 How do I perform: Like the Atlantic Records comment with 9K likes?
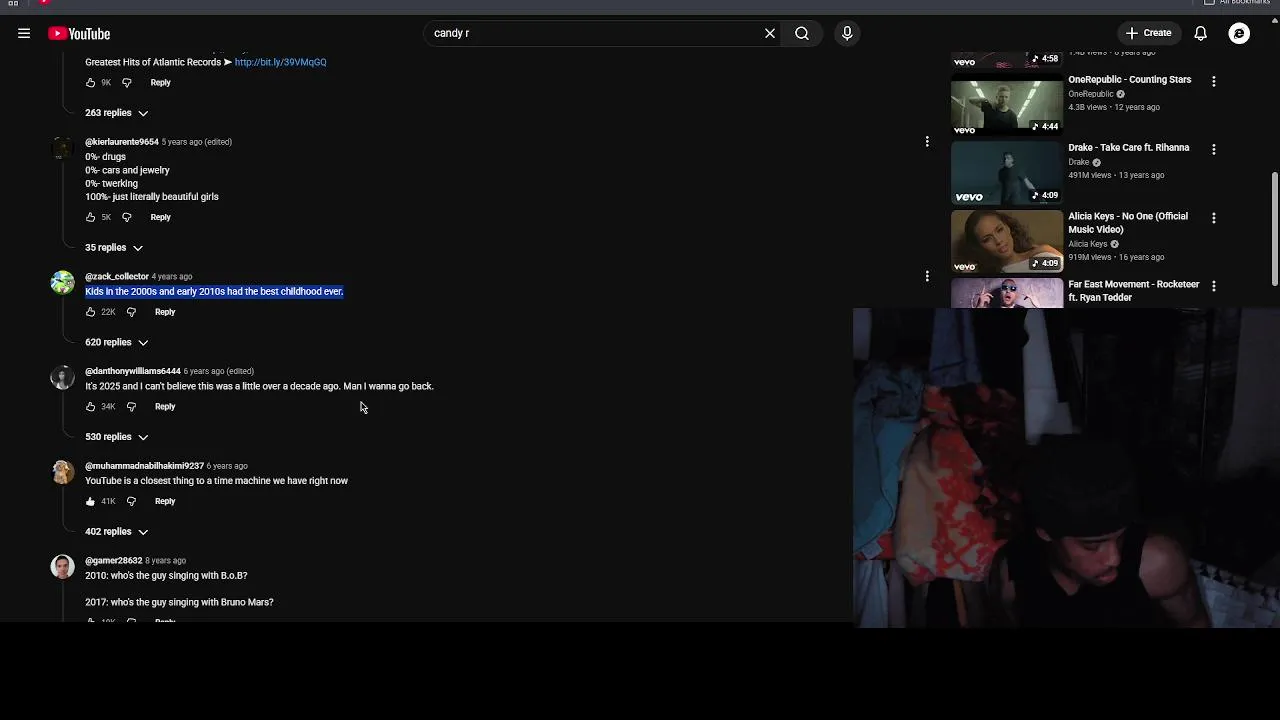point(90,82)
